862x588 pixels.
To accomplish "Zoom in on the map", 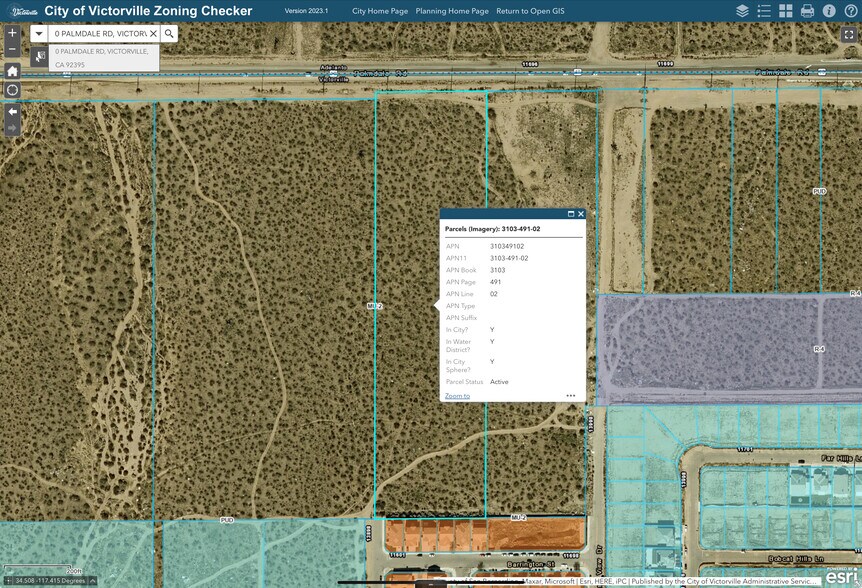I will [x=12, y=33].
